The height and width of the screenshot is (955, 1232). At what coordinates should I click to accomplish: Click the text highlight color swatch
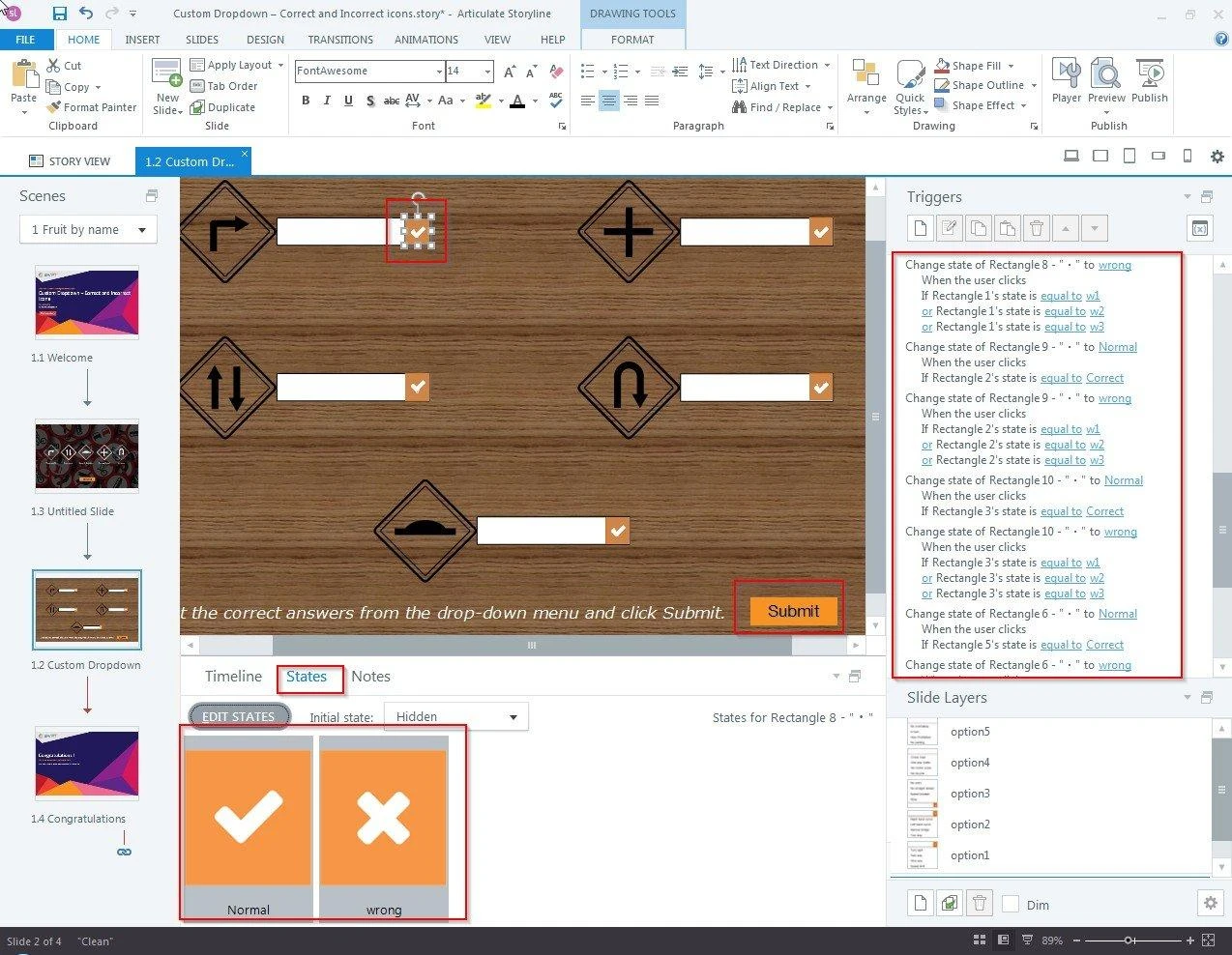[x=483, y=101]
